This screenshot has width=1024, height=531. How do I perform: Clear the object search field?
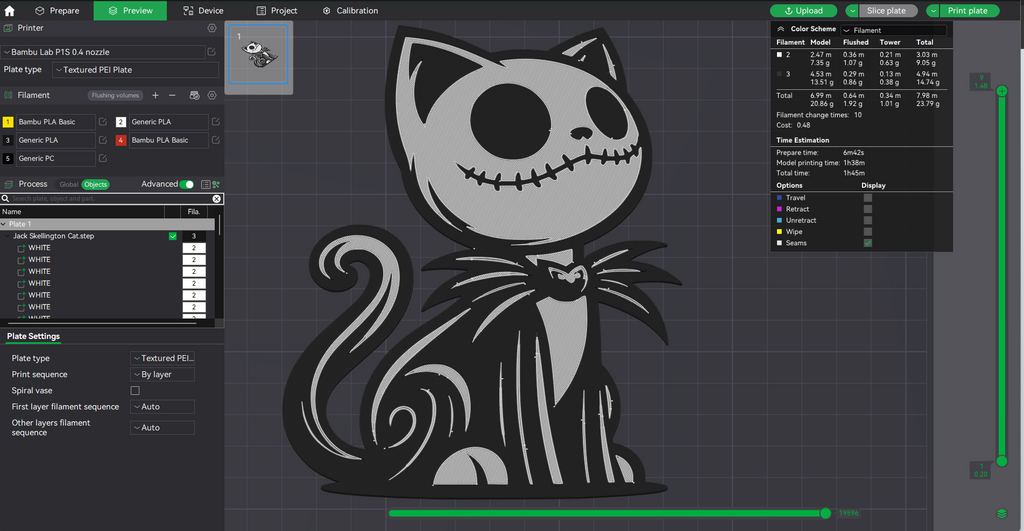click(x=217, y=199)
